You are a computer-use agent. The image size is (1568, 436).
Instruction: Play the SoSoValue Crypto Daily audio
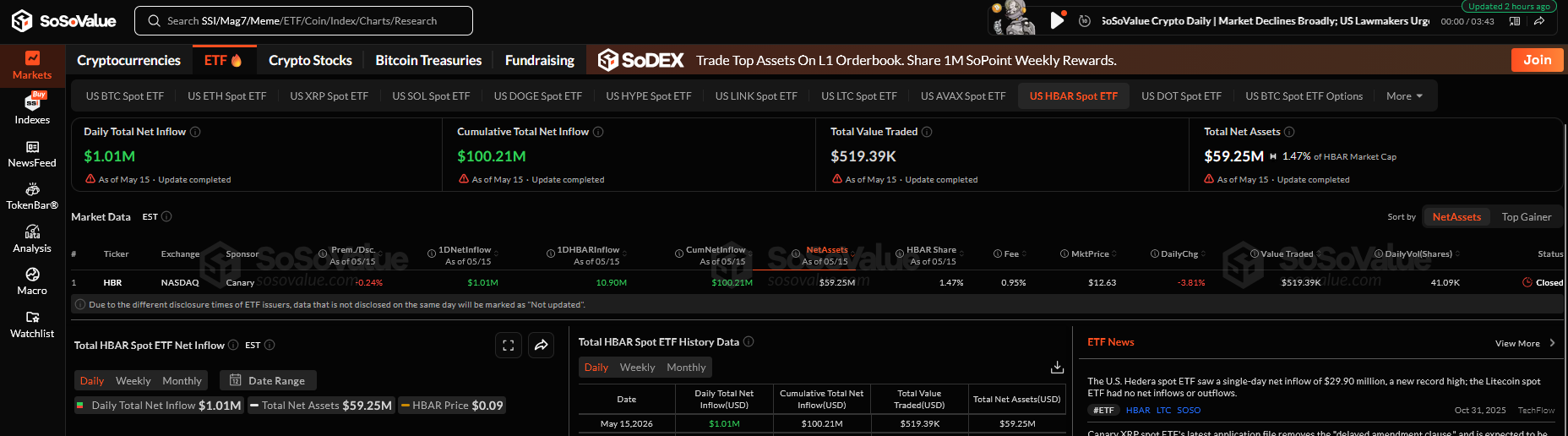tap(1057, 20)
